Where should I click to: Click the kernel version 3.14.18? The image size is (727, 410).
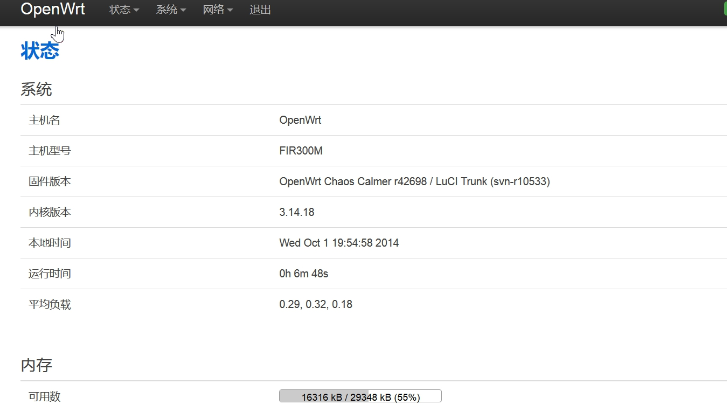(x=297, y=212)
